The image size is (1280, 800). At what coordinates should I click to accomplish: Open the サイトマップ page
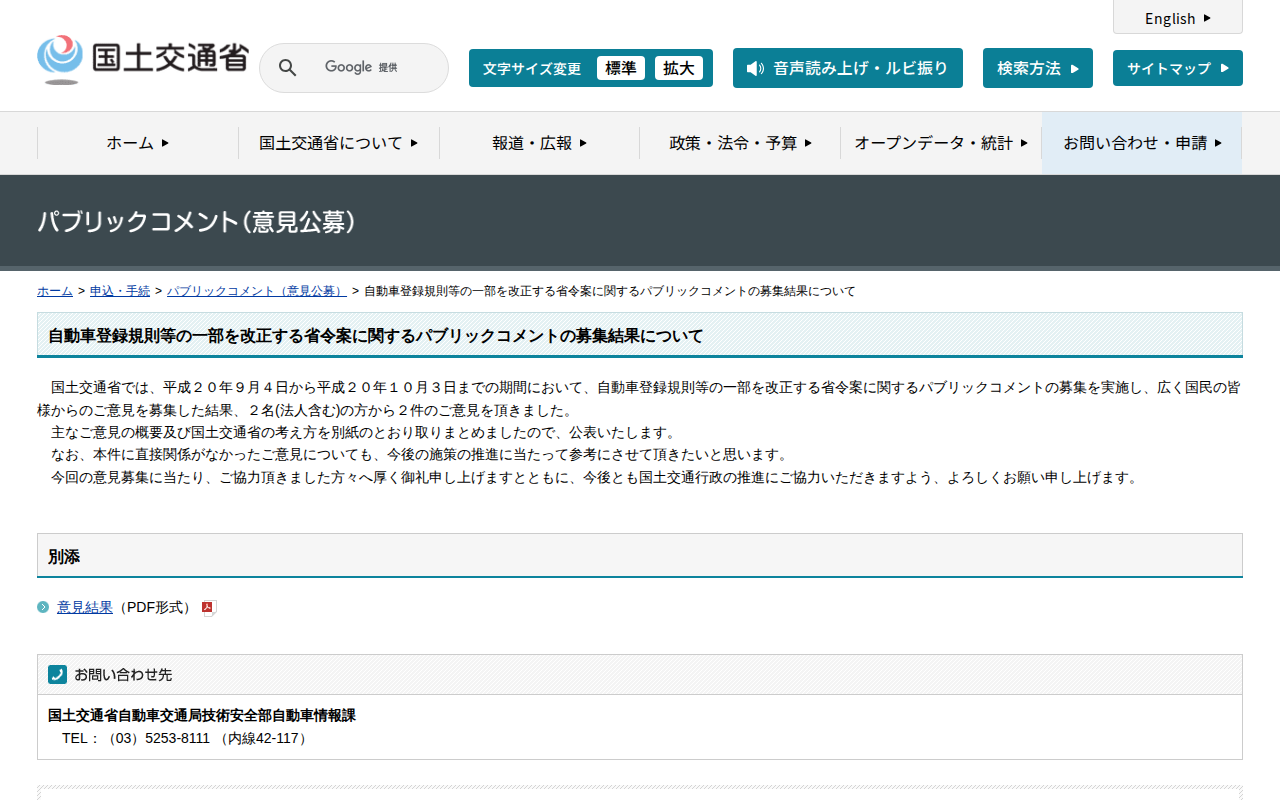point(1178,68)
